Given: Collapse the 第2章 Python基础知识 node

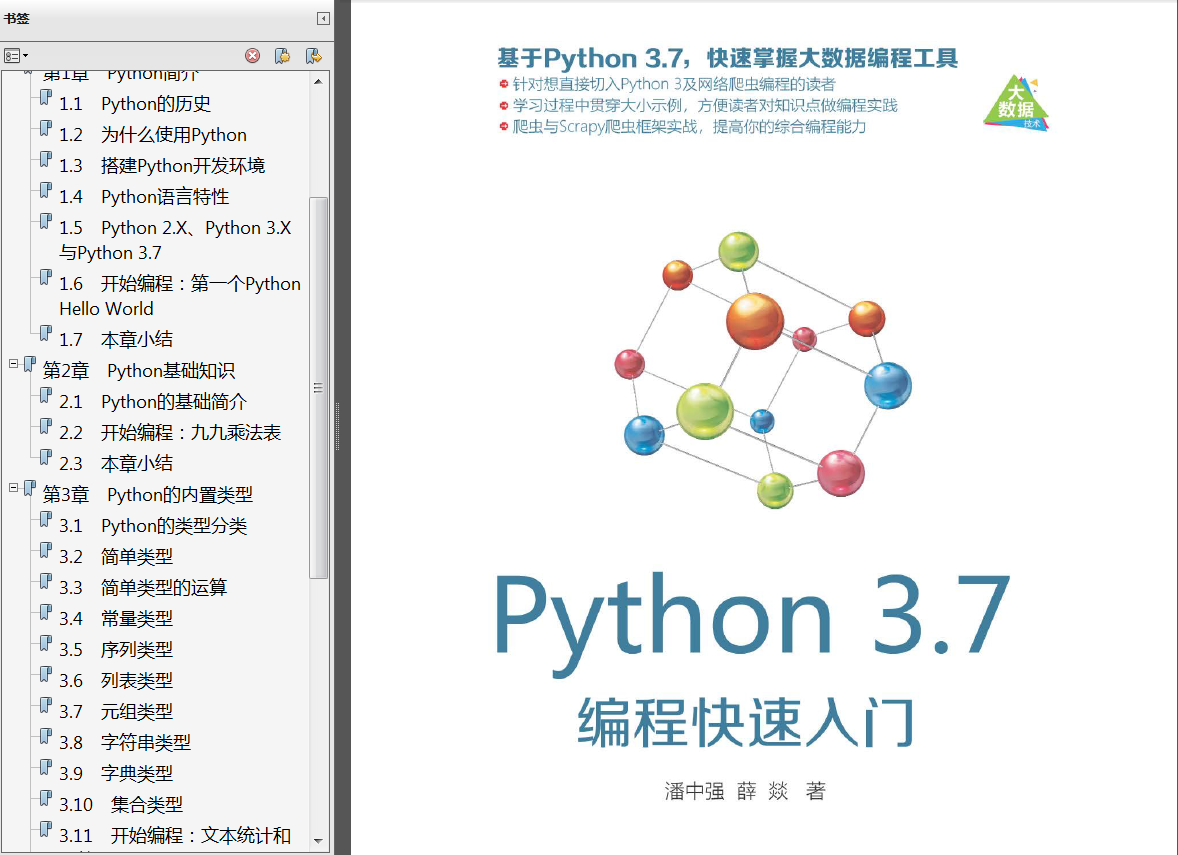Looking at the screenshot, I should pos(14,364).
